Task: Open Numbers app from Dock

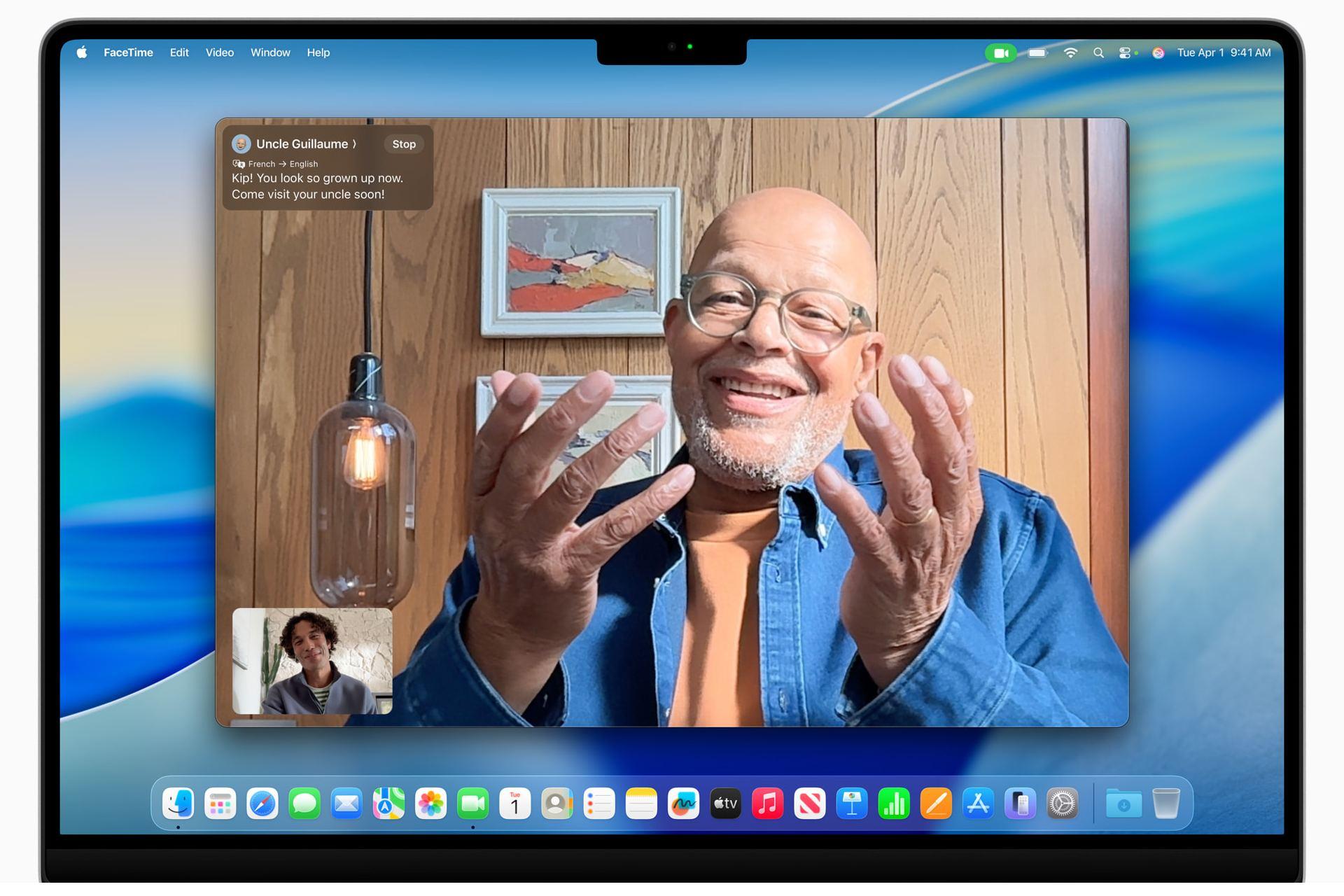Action: tap(894, 804)
